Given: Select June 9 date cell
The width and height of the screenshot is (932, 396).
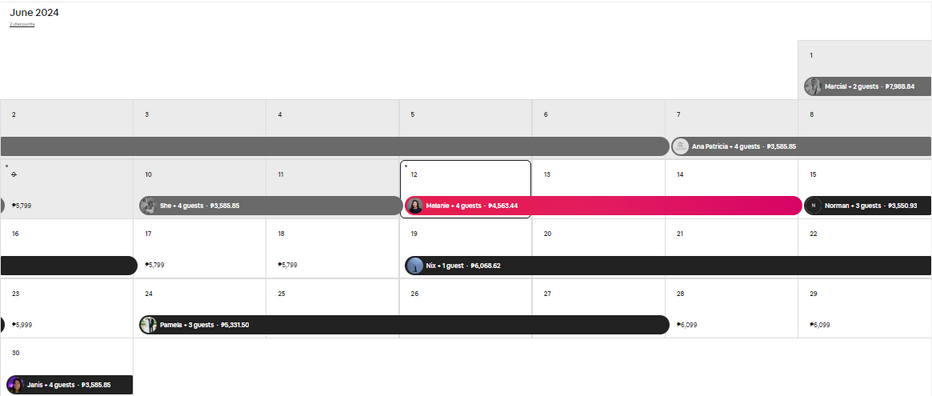Looking at the screenshot, I should [67, 189].
